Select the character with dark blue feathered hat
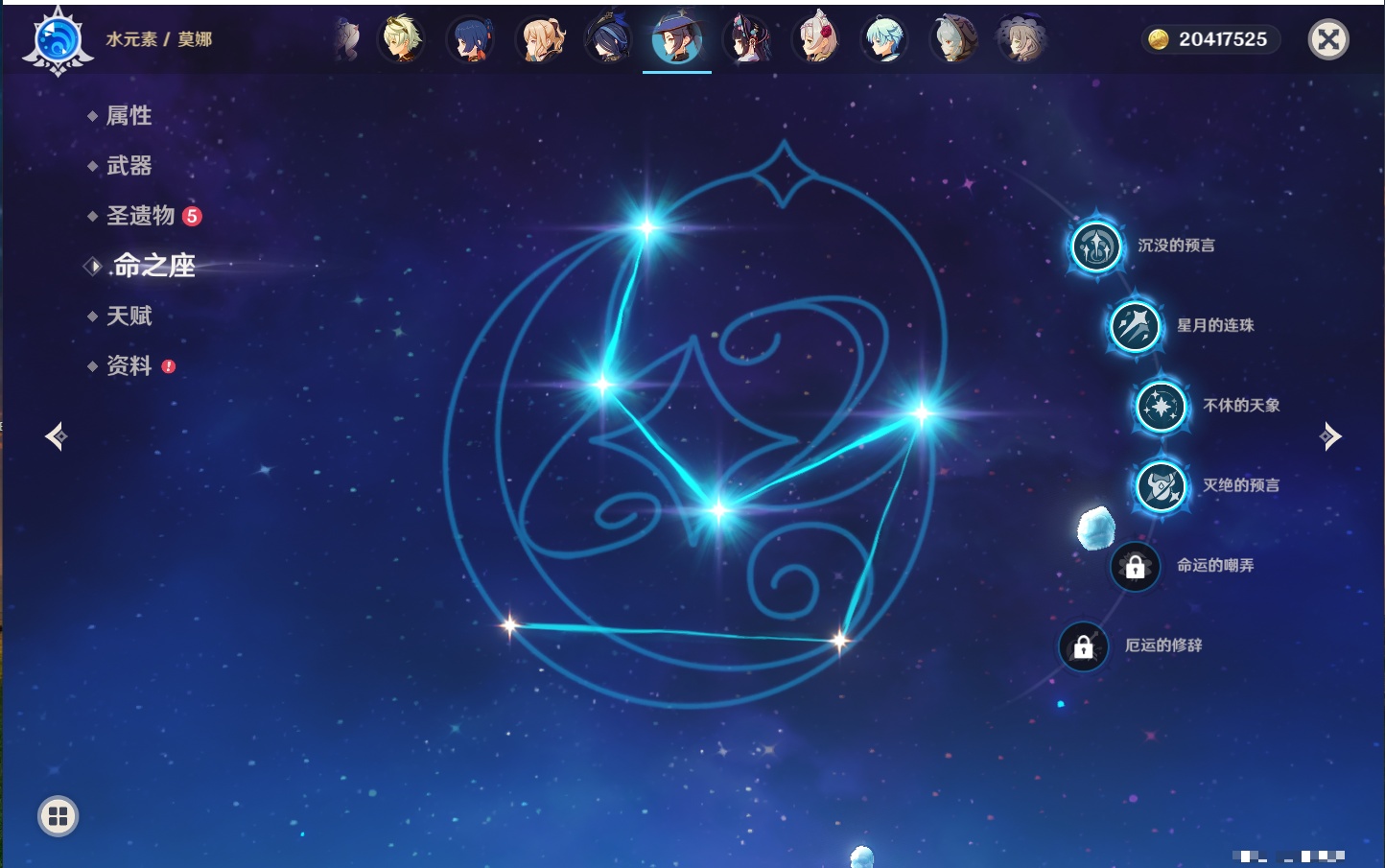1385x868 pixels. (609, 39)
